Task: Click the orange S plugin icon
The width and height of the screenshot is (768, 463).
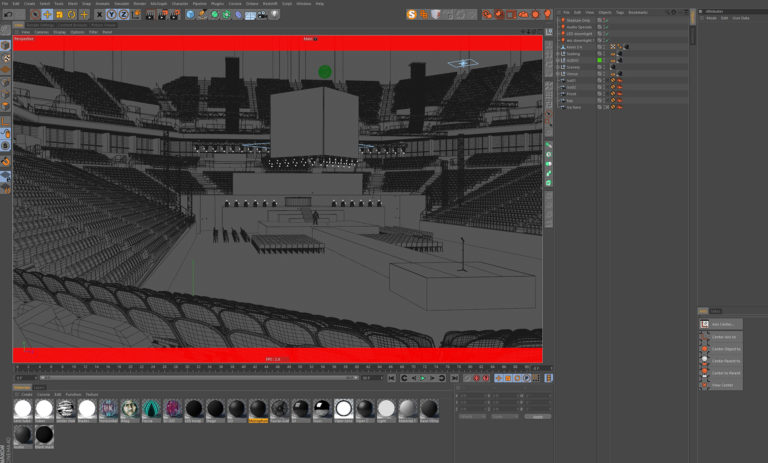Action: [411, 15]
